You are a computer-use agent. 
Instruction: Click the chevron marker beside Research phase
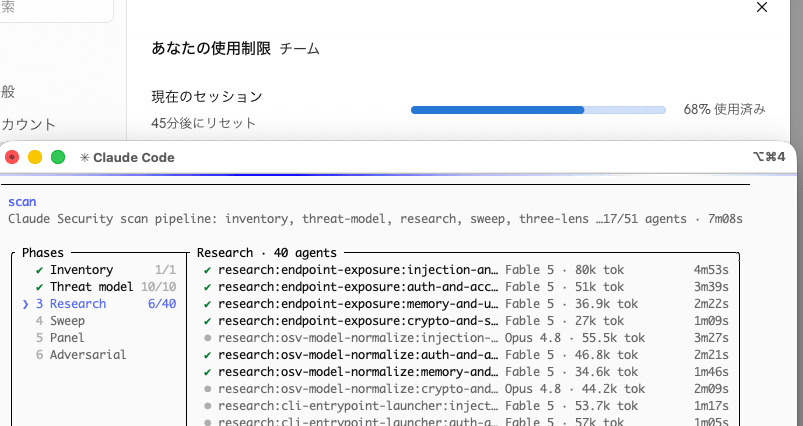pos(26,304)
